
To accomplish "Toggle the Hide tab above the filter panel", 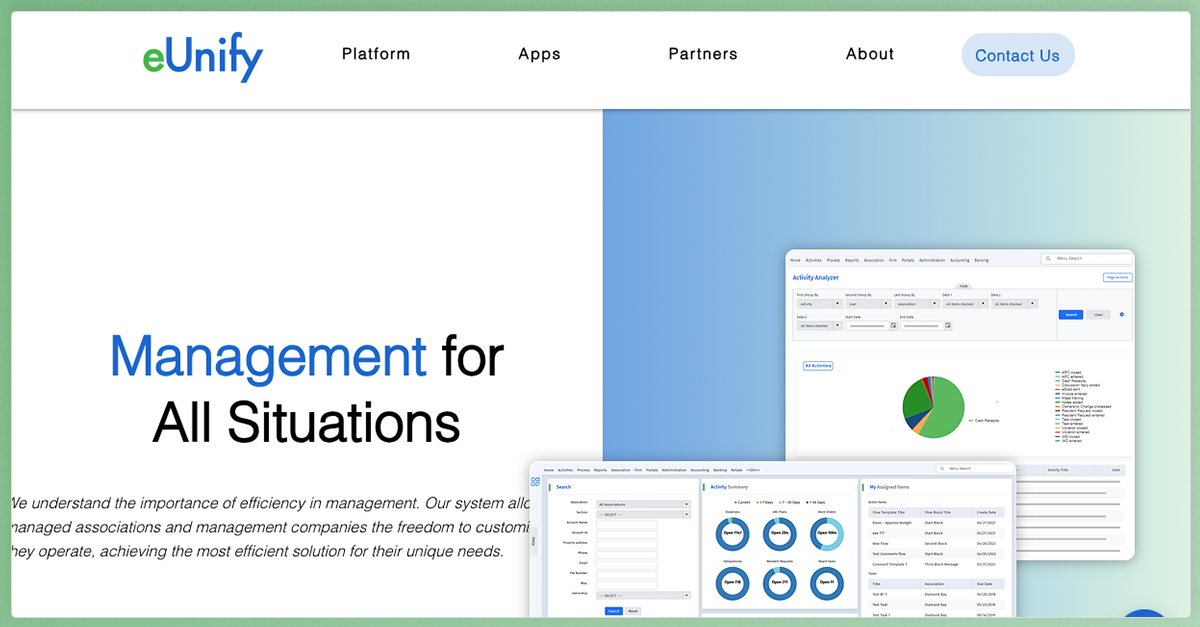I will [x=963, y=286].
